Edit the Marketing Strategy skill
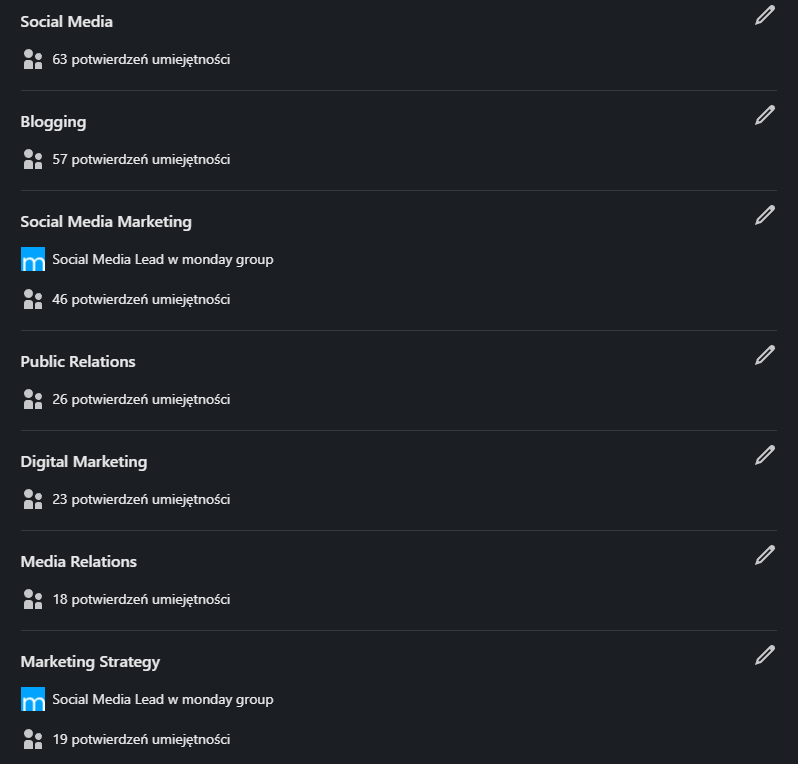798x764 pixels. 765,655
